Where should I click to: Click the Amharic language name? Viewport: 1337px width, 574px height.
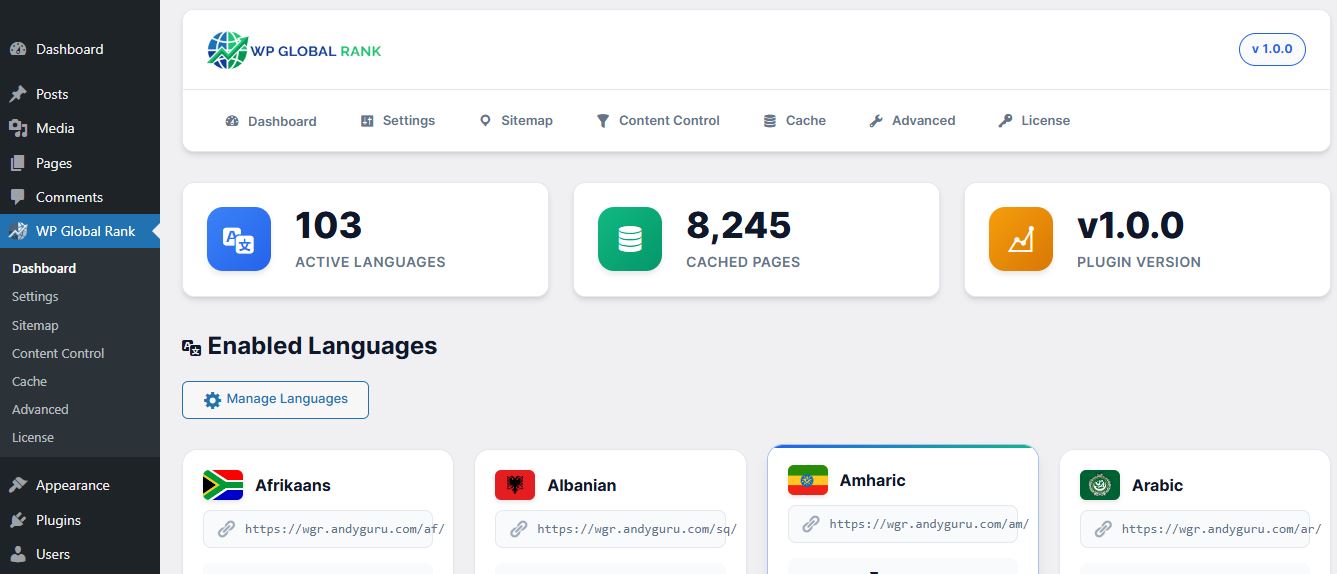[x=873, y=480]
